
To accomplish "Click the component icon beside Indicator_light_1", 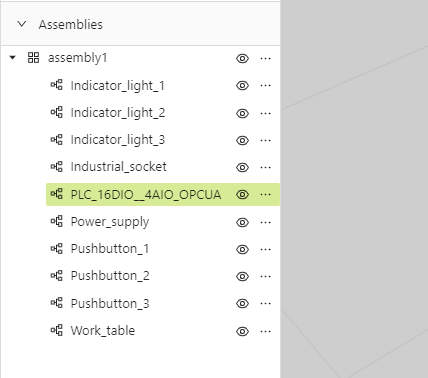I will [56, 85].
